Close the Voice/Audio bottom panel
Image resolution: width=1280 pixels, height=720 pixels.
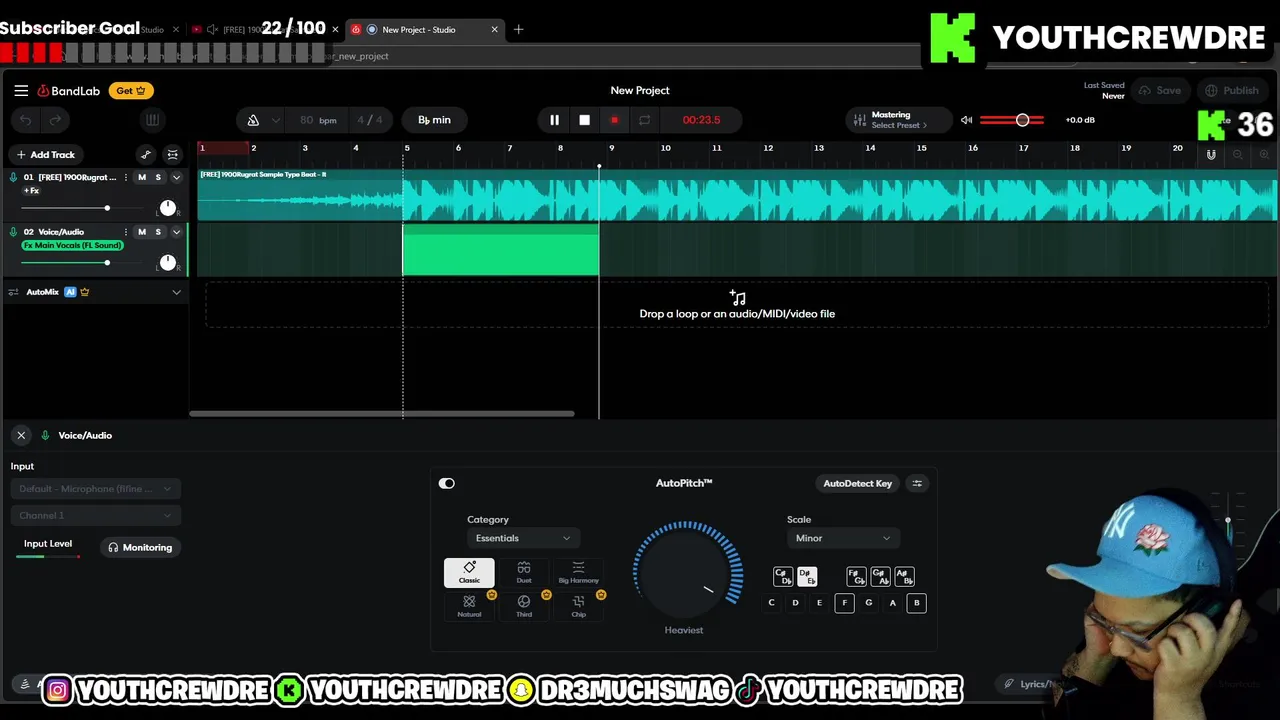click(x=21, y=435)
